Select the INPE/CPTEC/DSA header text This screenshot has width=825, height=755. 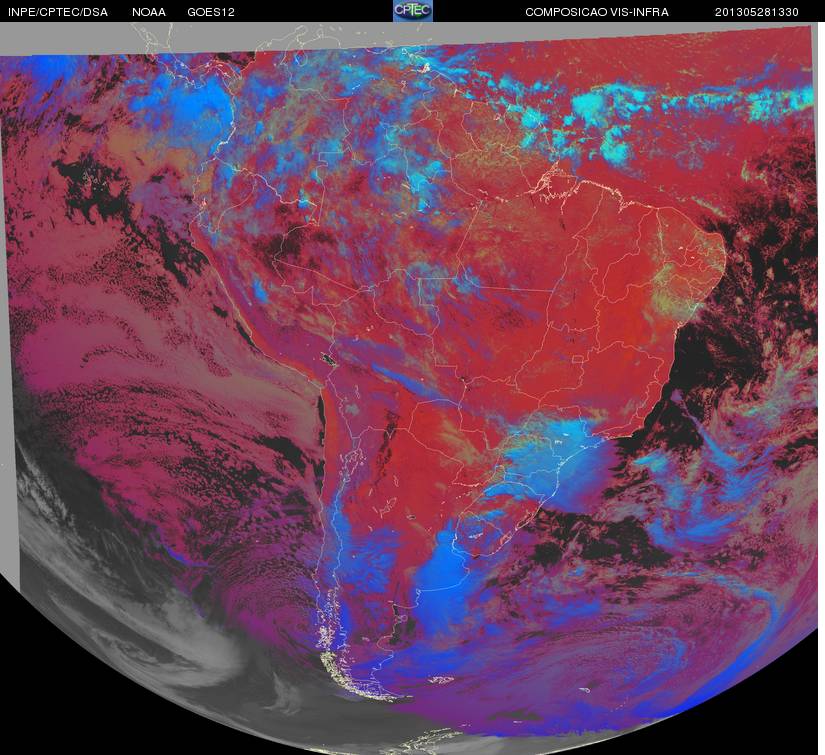coord(58,12)
